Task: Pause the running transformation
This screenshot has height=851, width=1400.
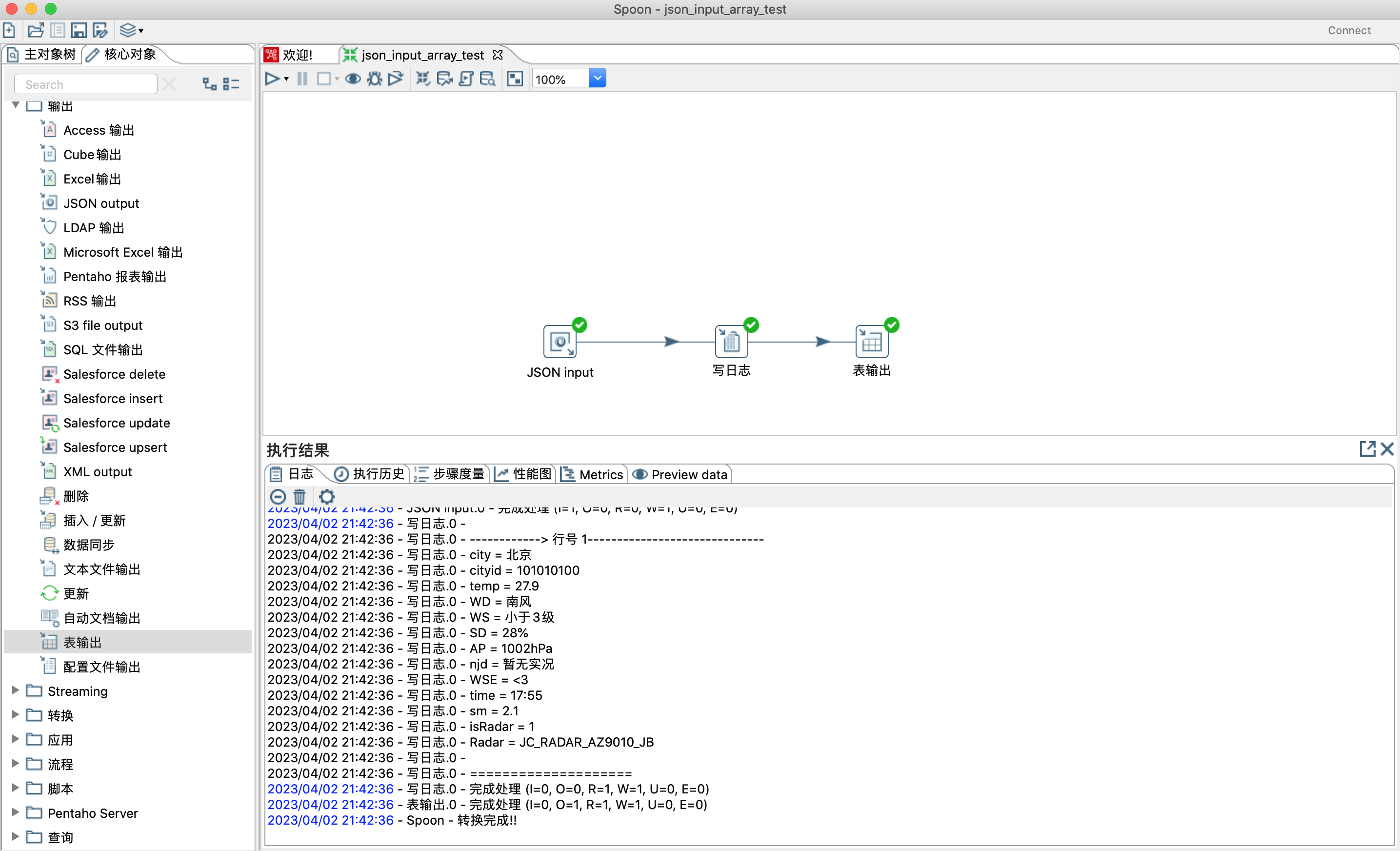Action: (301, 79)
